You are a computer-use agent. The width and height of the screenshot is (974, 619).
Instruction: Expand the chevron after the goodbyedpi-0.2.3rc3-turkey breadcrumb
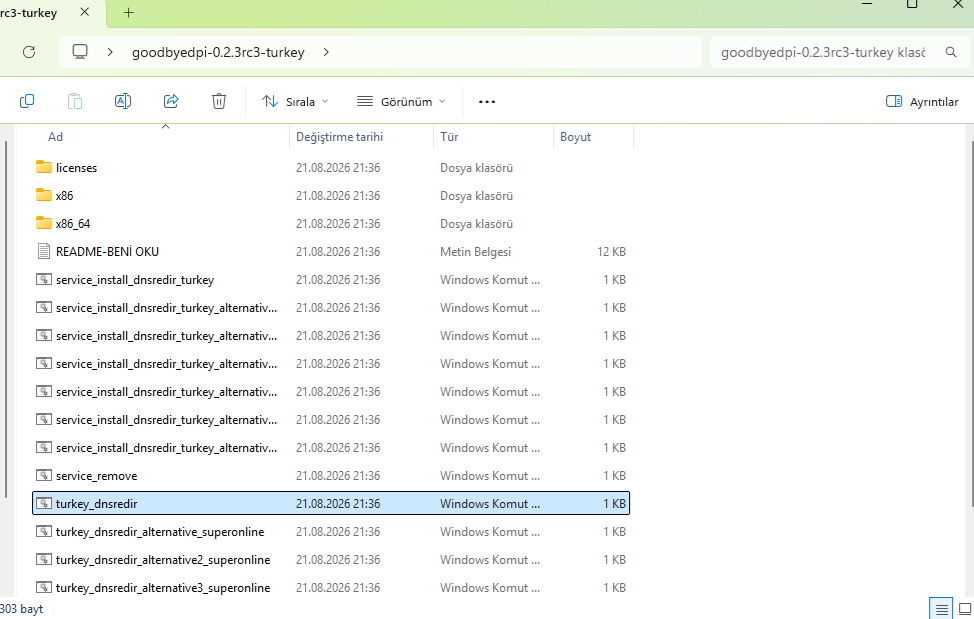tap(326, 52)
